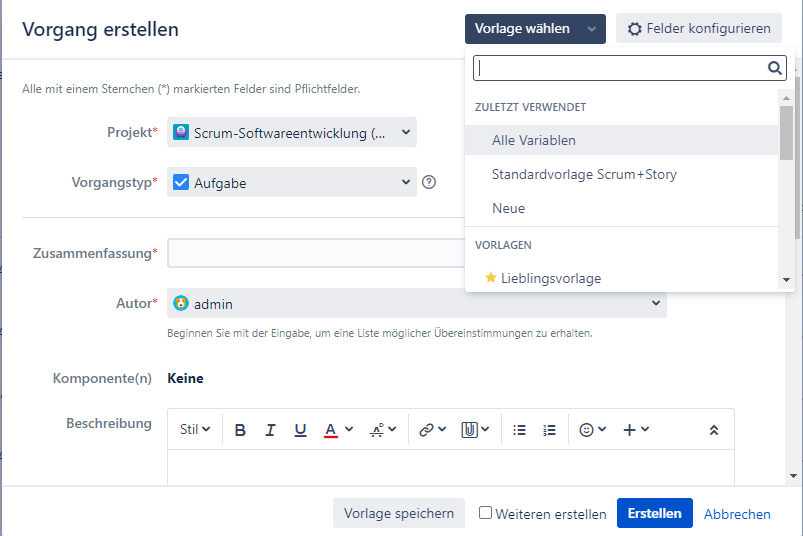This screenshot has height=536, width=803.
Task: Click the 'Abbrechen' link
Action: pos(737,514)
